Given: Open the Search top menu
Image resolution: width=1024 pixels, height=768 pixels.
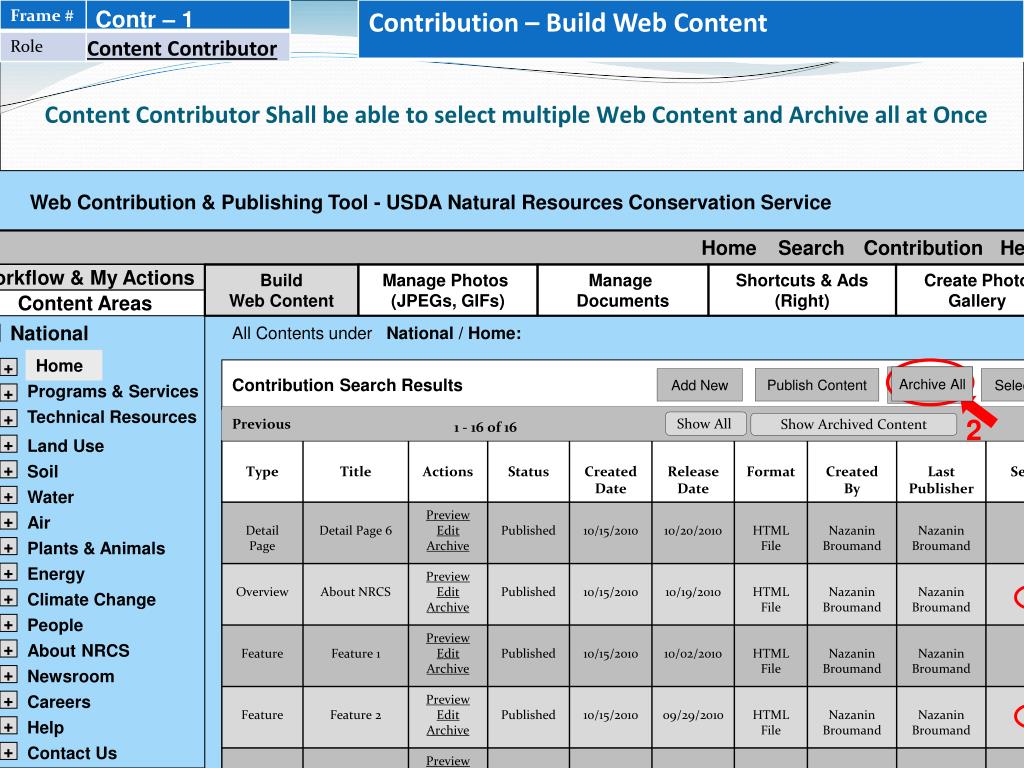Looking at the screenshot, I should (810, 248).
